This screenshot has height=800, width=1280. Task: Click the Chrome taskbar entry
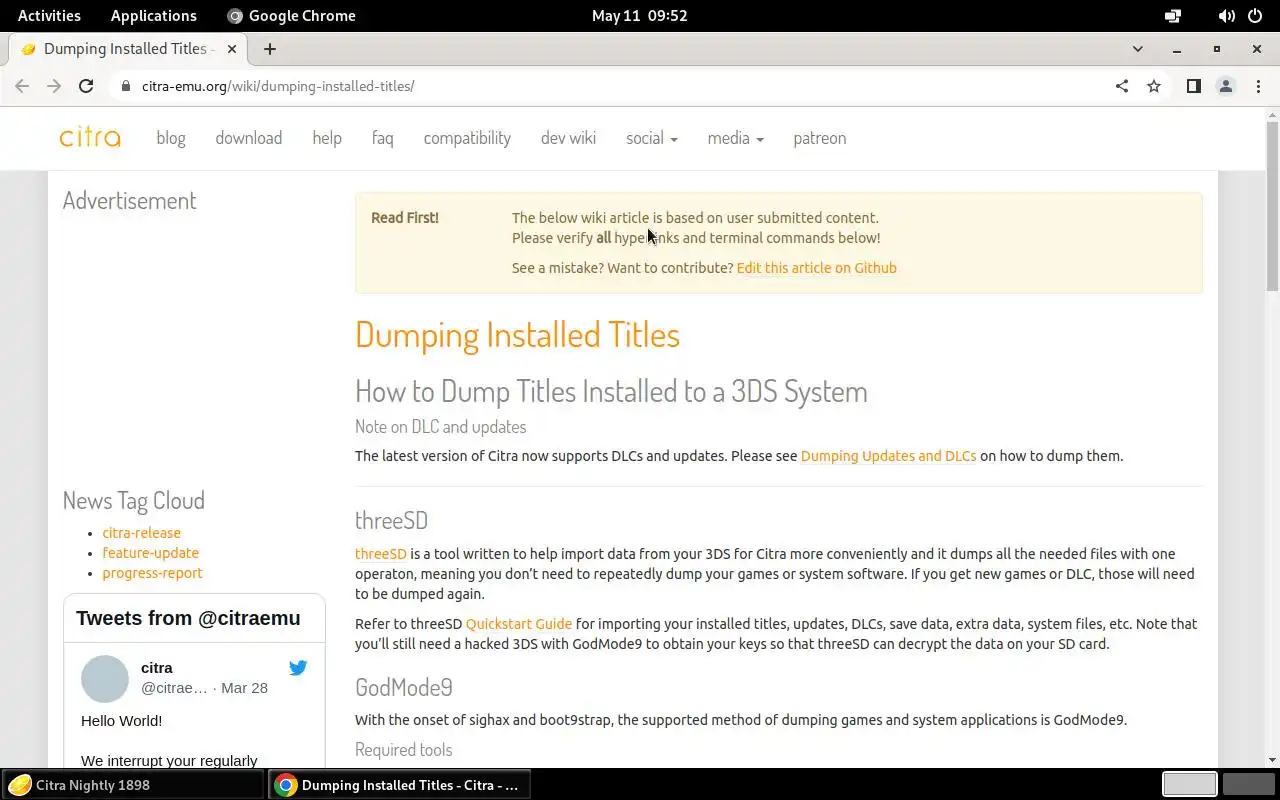[x=399, y=785]
